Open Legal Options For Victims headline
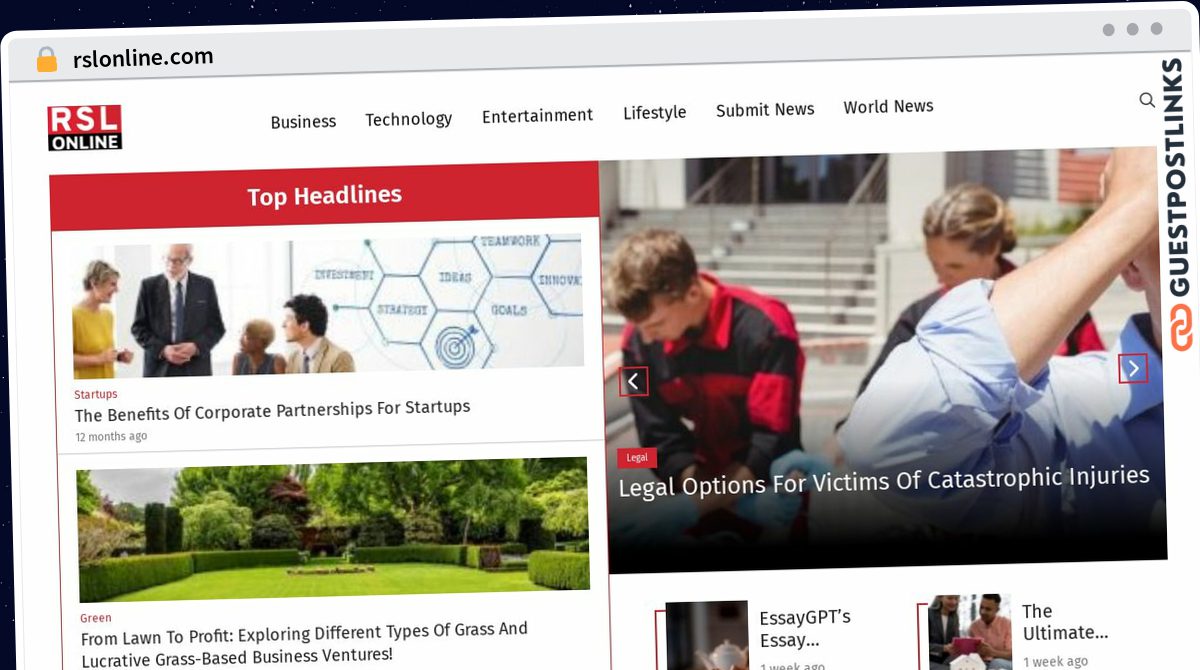The image size is (1200, 670). coord(884,482)
